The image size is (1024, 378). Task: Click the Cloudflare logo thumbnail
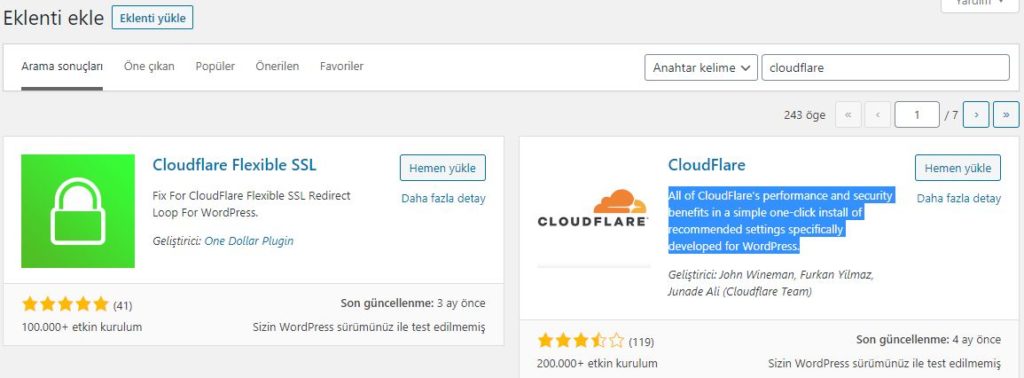click(x=593, y=211)
